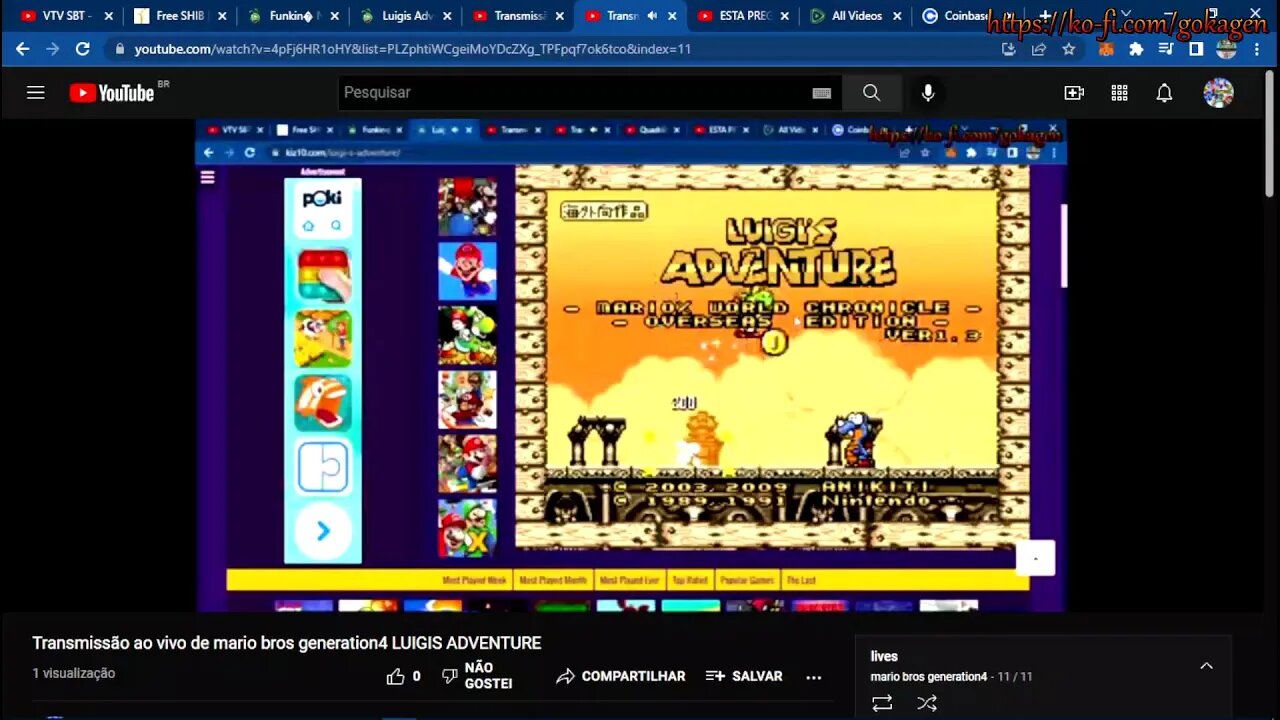Close the Free SHIB tab

click(222, 16)
